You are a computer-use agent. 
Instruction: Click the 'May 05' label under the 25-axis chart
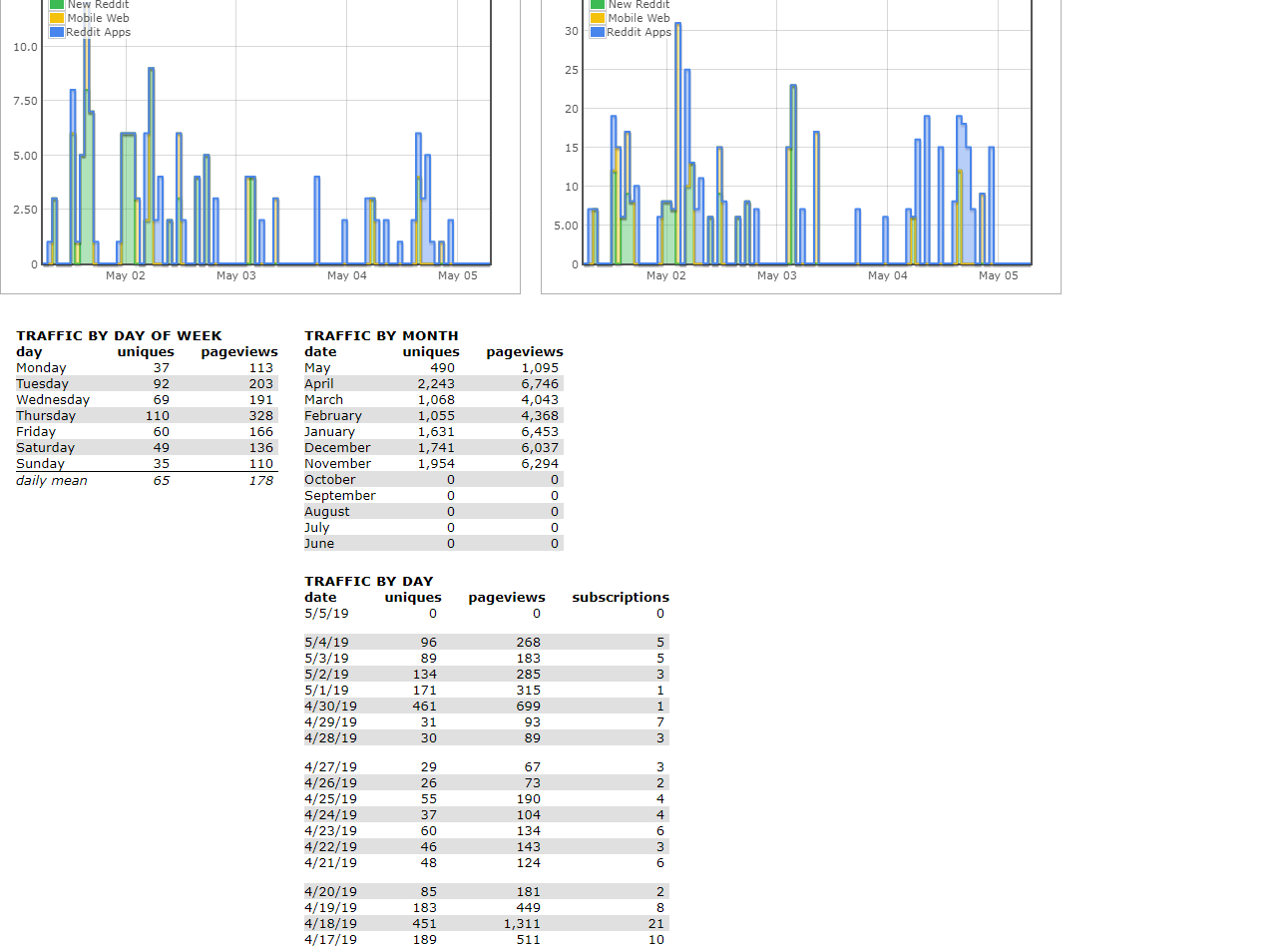point(998,275)
